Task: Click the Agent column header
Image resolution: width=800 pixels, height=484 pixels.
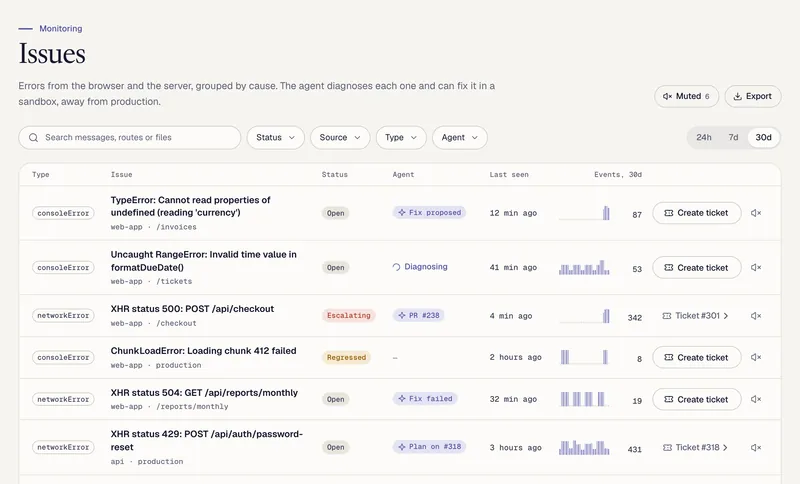Action: tap(403, 174)
